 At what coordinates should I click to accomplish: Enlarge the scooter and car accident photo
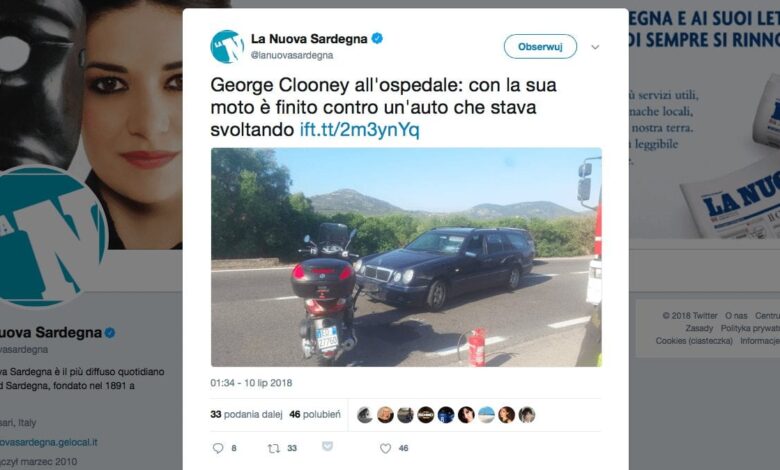[406, 257]
